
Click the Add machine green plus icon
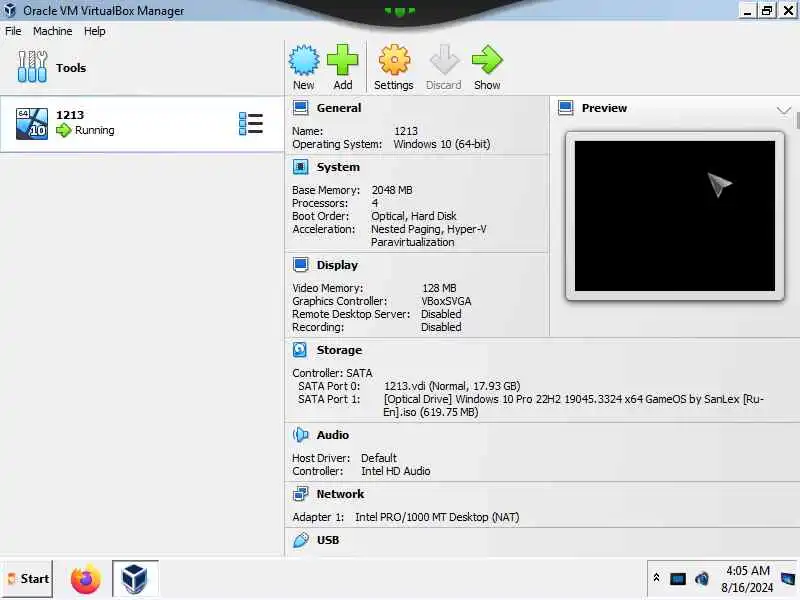pos(342,60)
